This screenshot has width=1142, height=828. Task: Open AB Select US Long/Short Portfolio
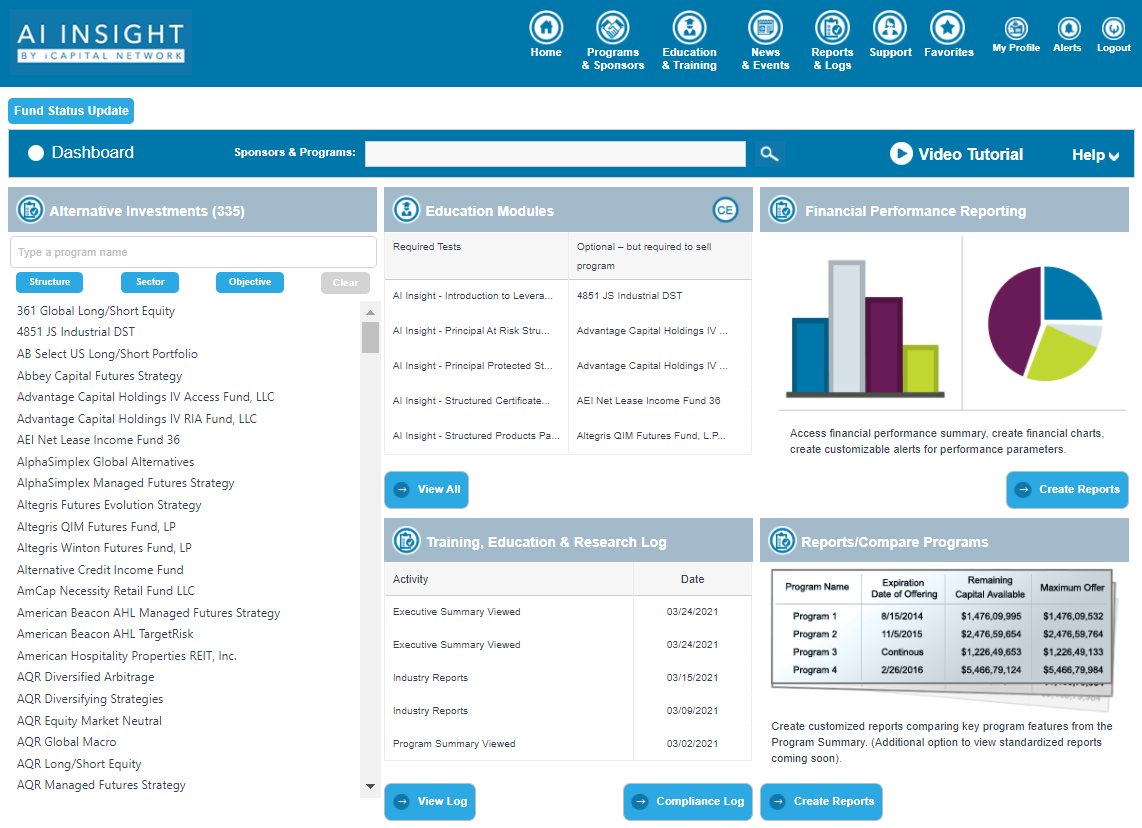[107, 354]
